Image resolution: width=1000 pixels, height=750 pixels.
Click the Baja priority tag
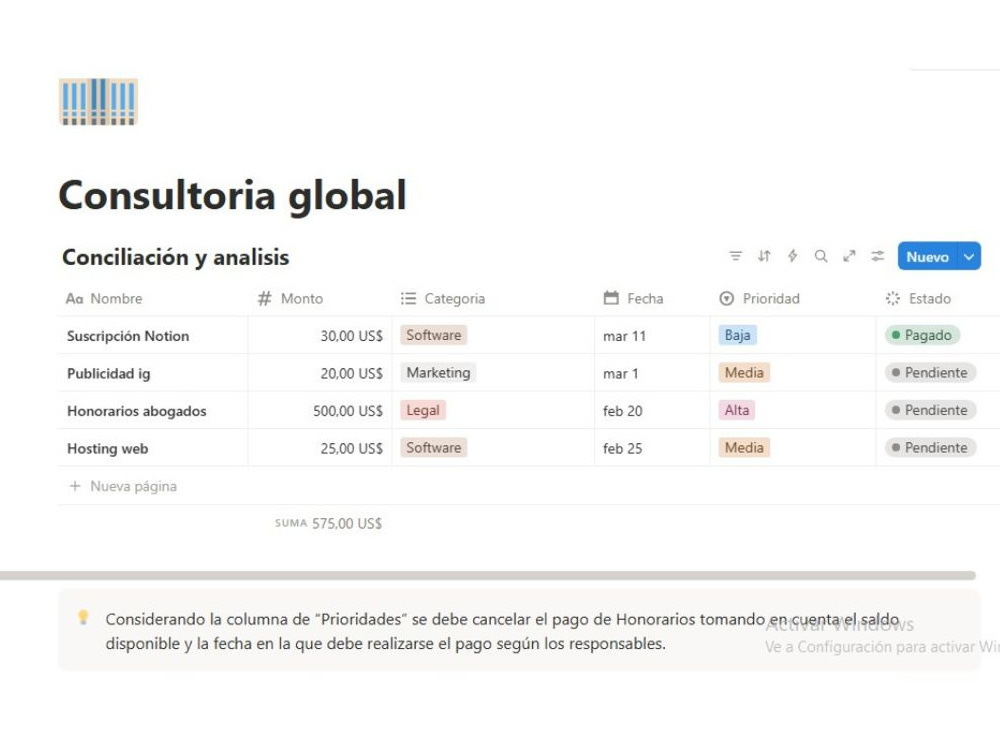point(737,335)
